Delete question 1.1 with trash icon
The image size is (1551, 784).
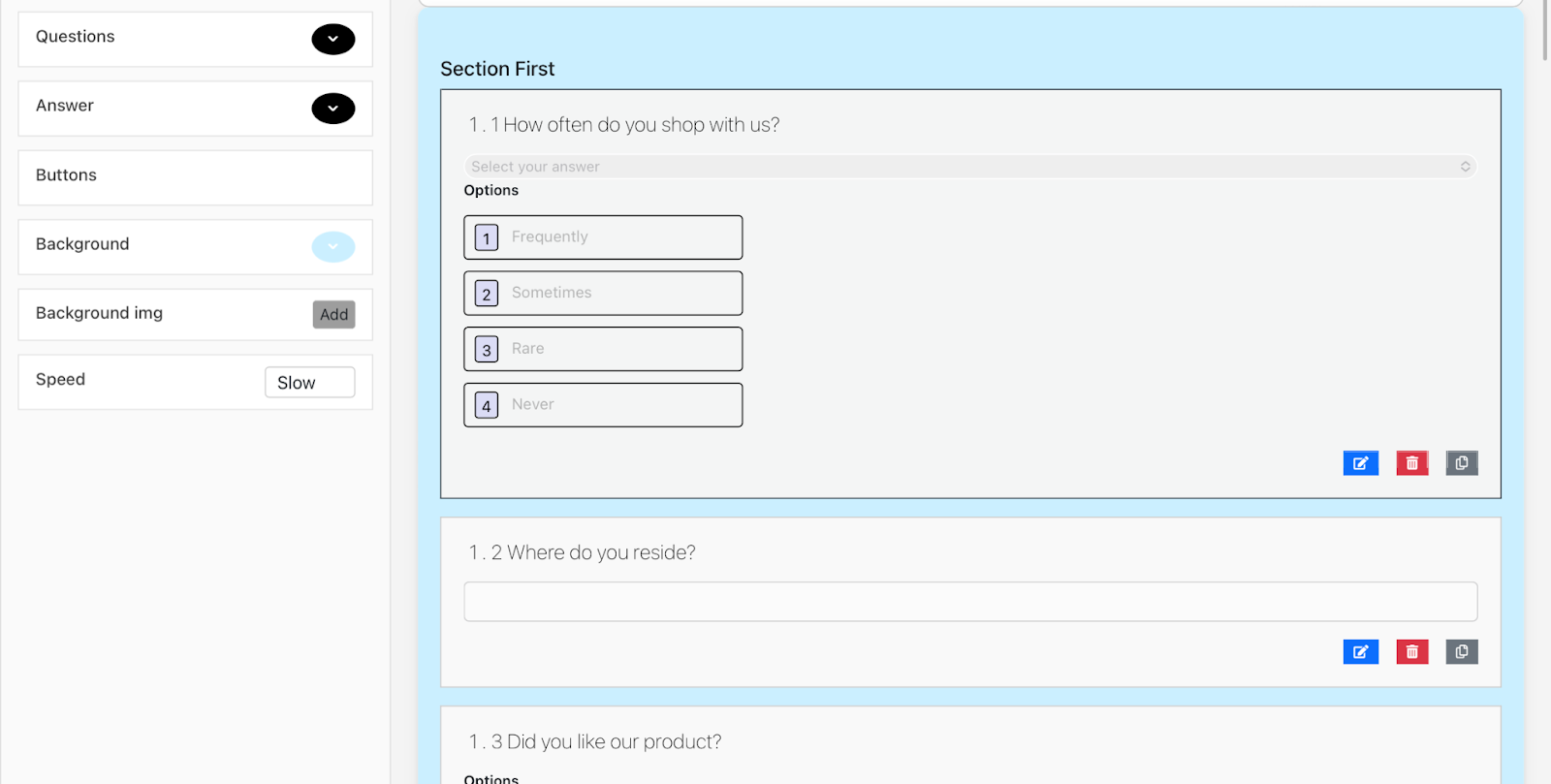(1411, 463)
